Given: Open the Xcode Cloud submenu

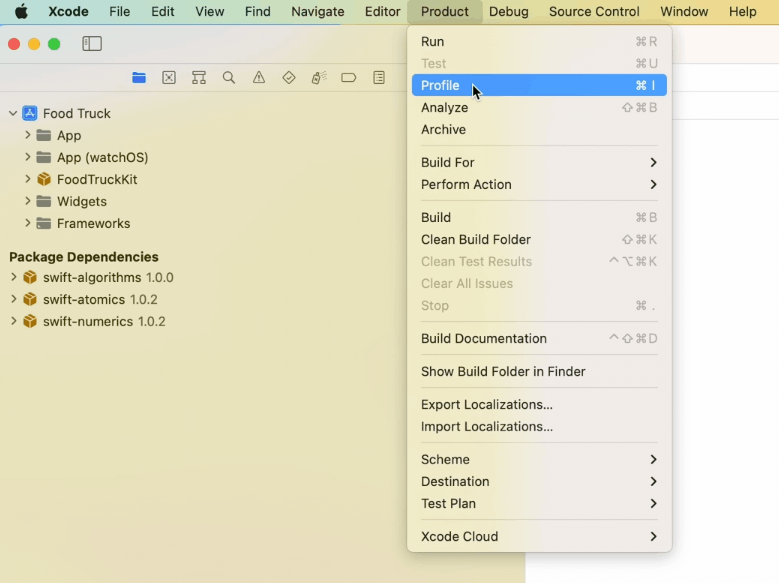Looking at the screenshot, I should pos(539,537).
